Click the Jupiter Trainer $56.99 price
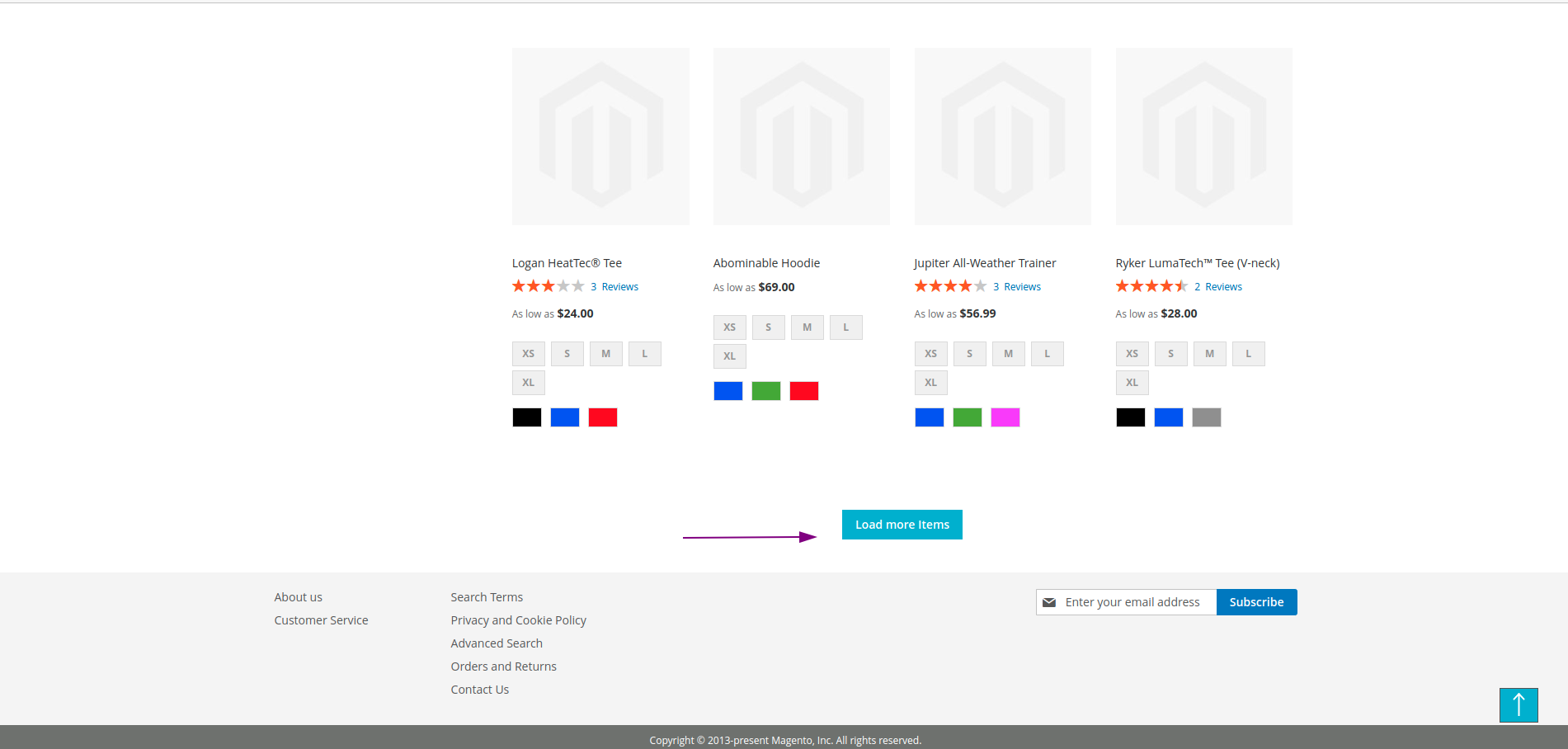 pos(977,313)
